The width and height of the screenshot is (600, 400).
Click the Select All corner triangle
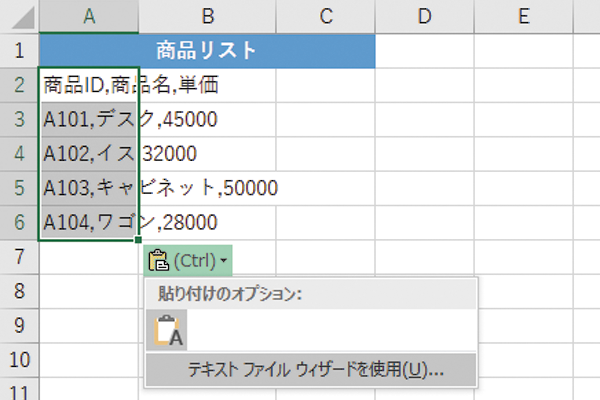(x=23, y=17)
